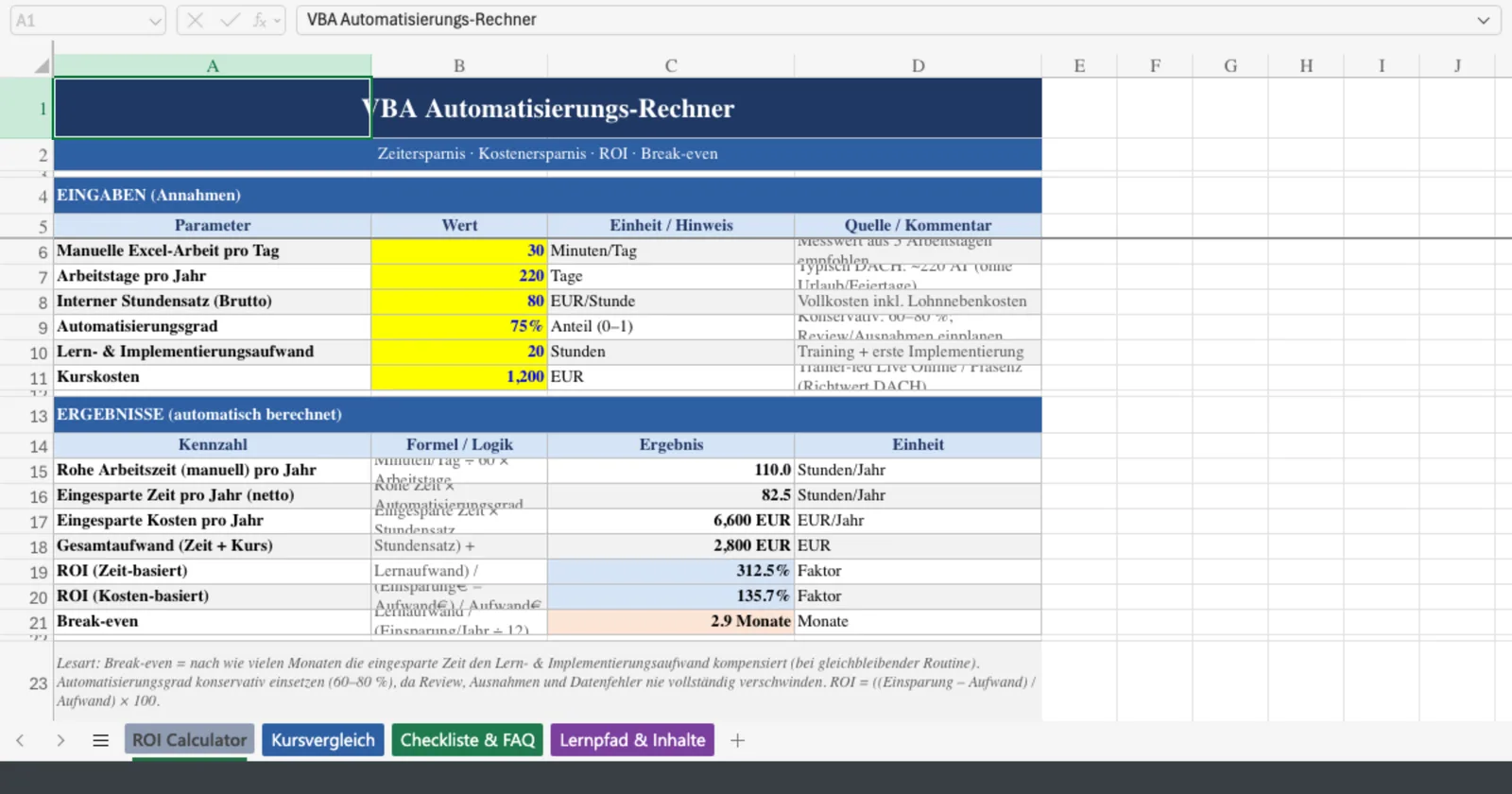Open the all sheets list menu icon
This screenshot has height=794, width=1512.
point(100,740)
